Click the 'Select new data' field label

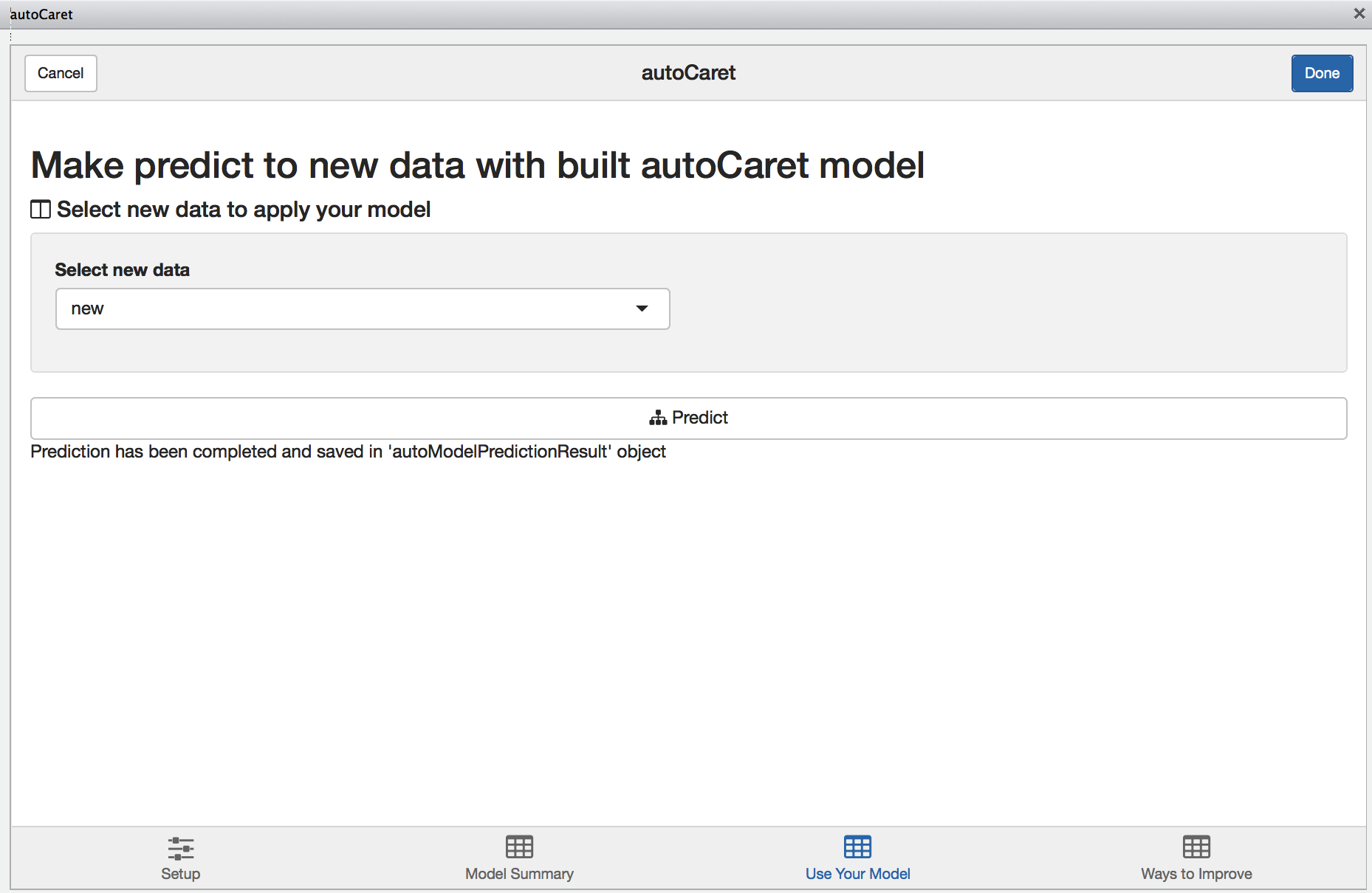point(122,270)
